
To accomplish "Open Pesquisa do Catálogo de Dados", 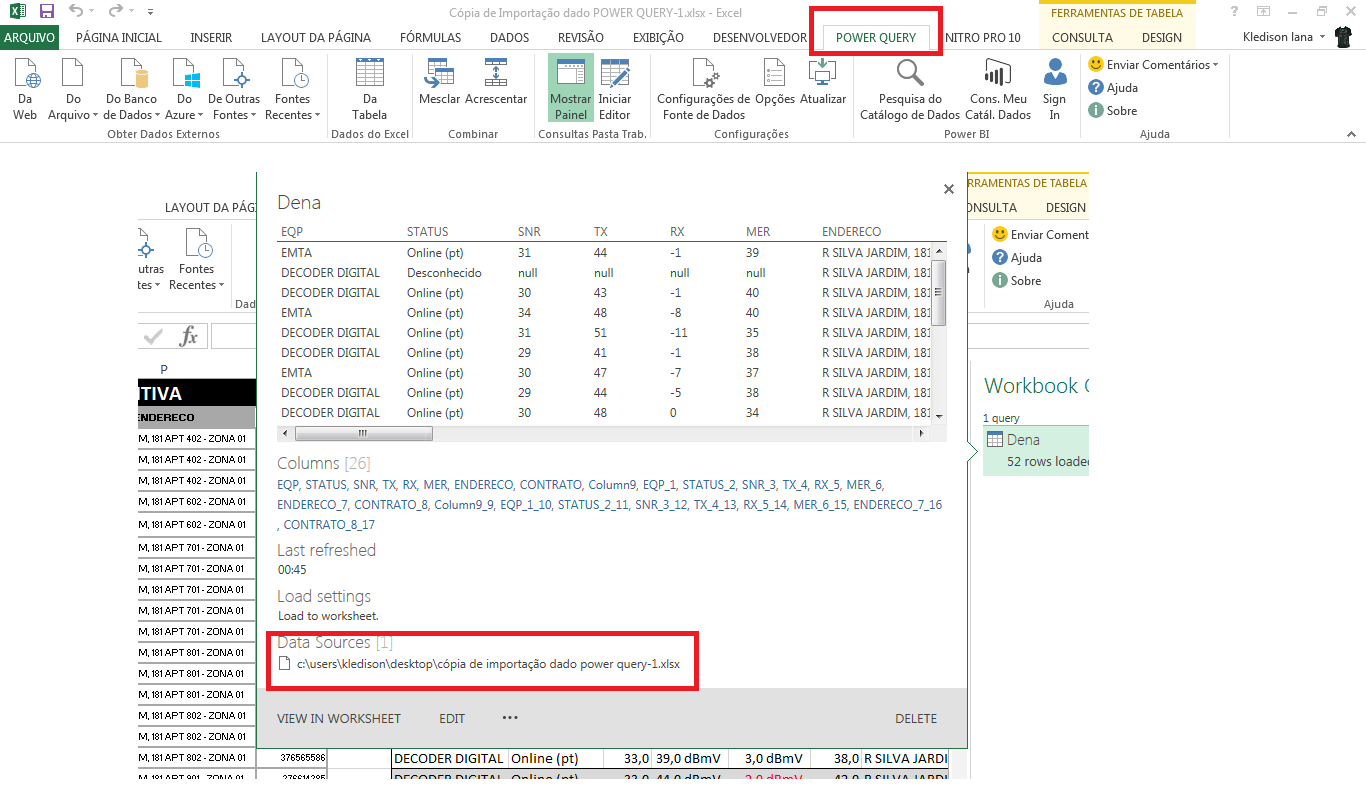I will pyautogui.click(x=910, y=90).
